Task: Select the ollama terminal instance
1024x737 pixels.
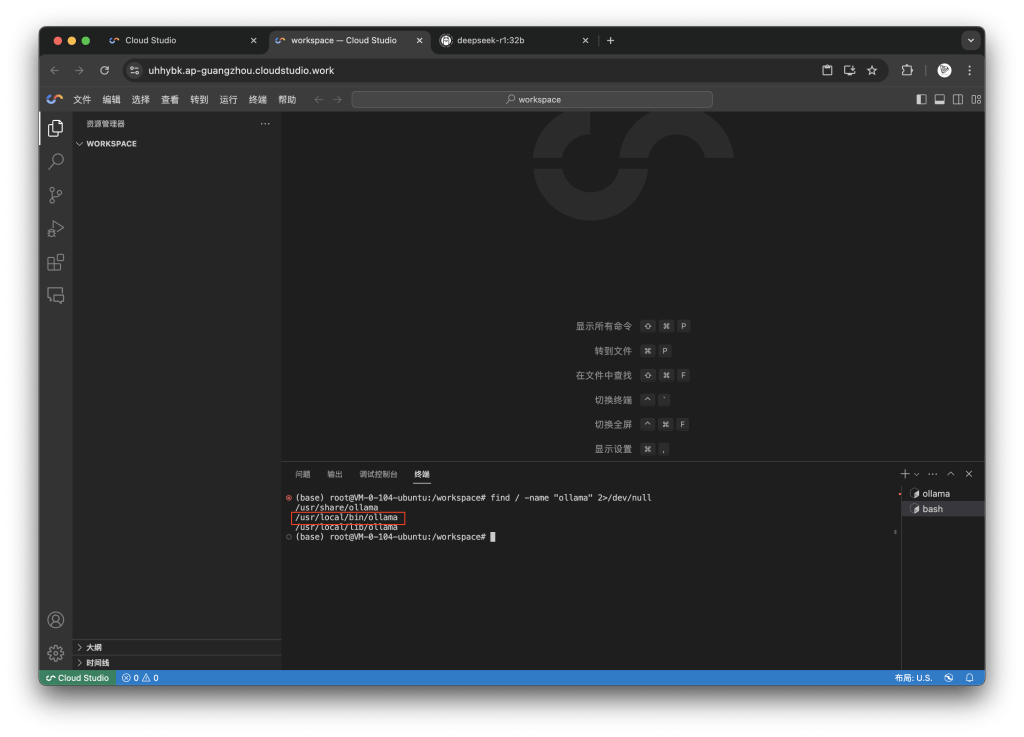Action: [943, 494]
